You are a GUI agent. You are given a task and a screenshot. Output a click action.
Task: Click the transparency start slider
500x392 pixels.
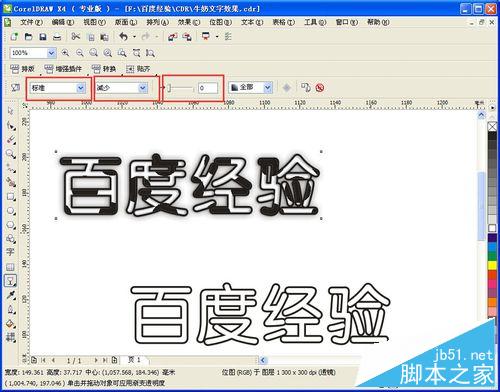pyautogui.click(x=169, y=88)
